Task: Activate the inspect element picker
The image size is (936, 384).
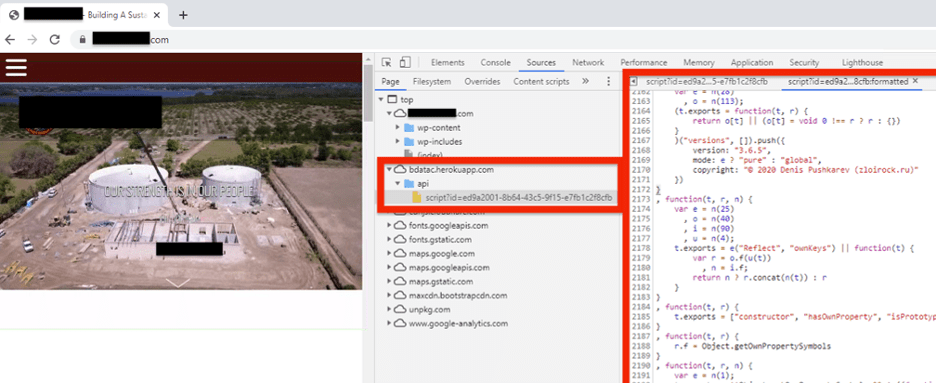Action: [x=387, y=63]
